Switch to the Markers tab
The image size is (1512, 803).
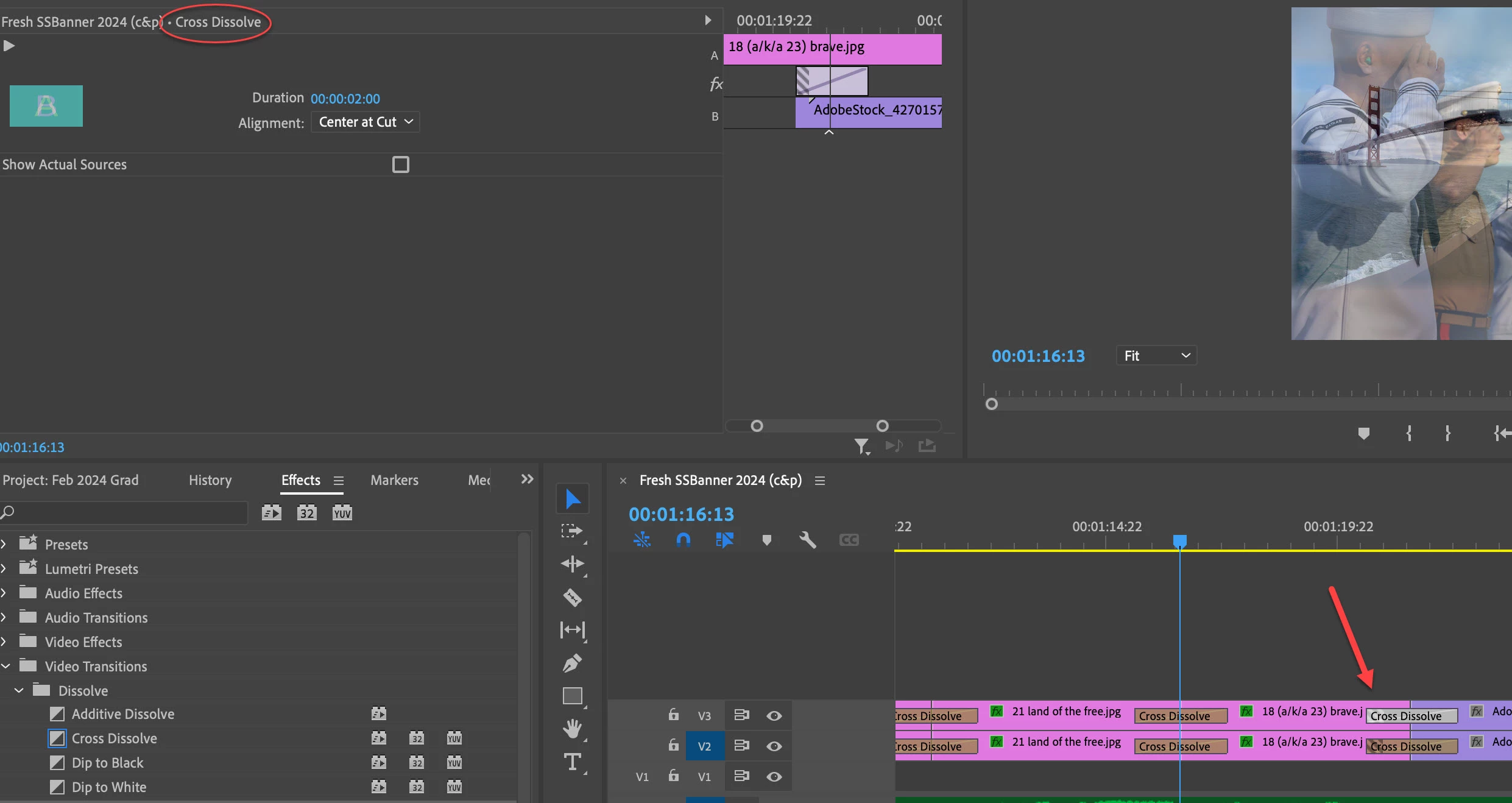tap(394, 480)
